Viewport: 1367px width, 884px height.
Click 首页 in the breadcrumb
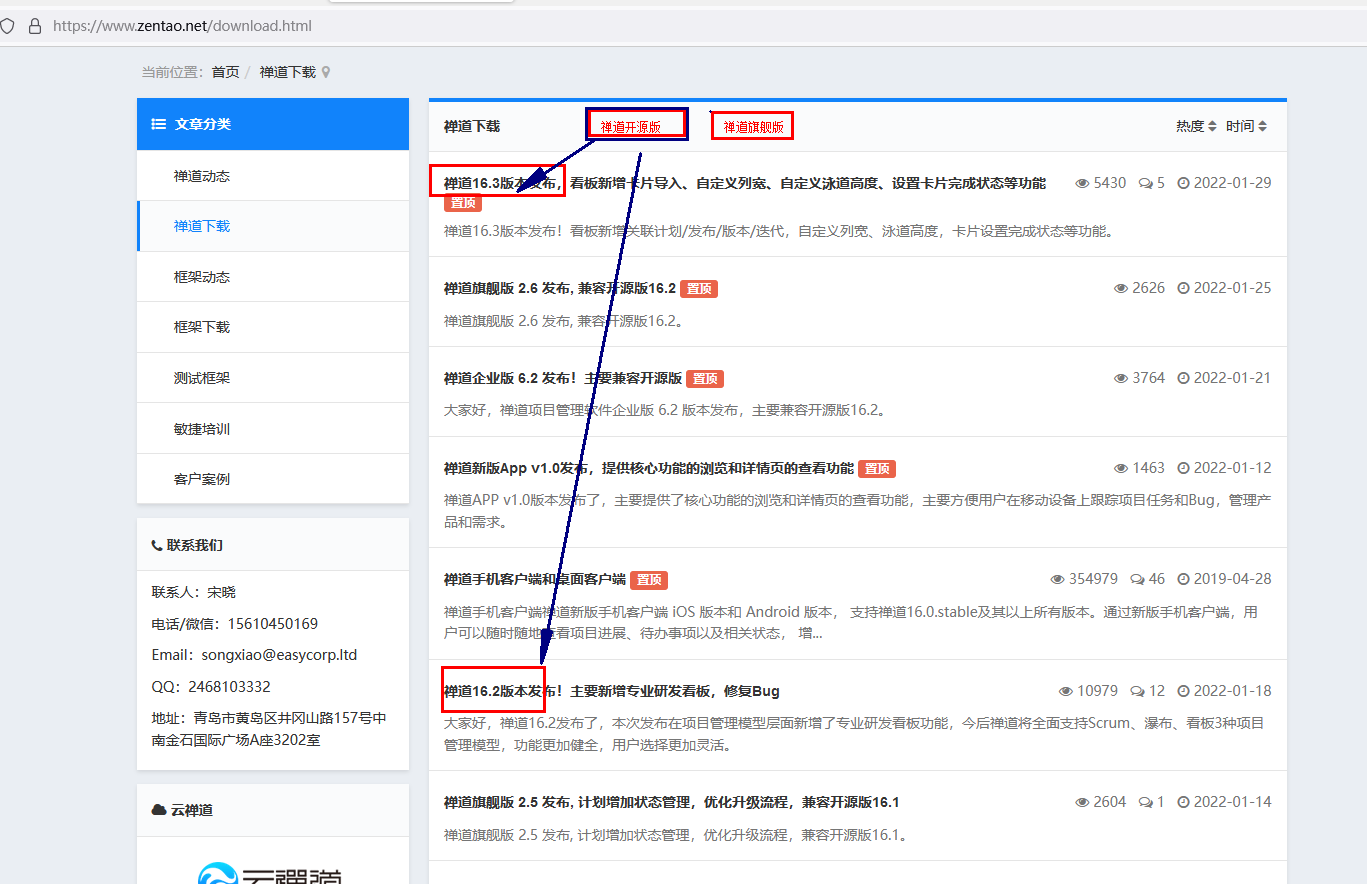click(226, 72)
